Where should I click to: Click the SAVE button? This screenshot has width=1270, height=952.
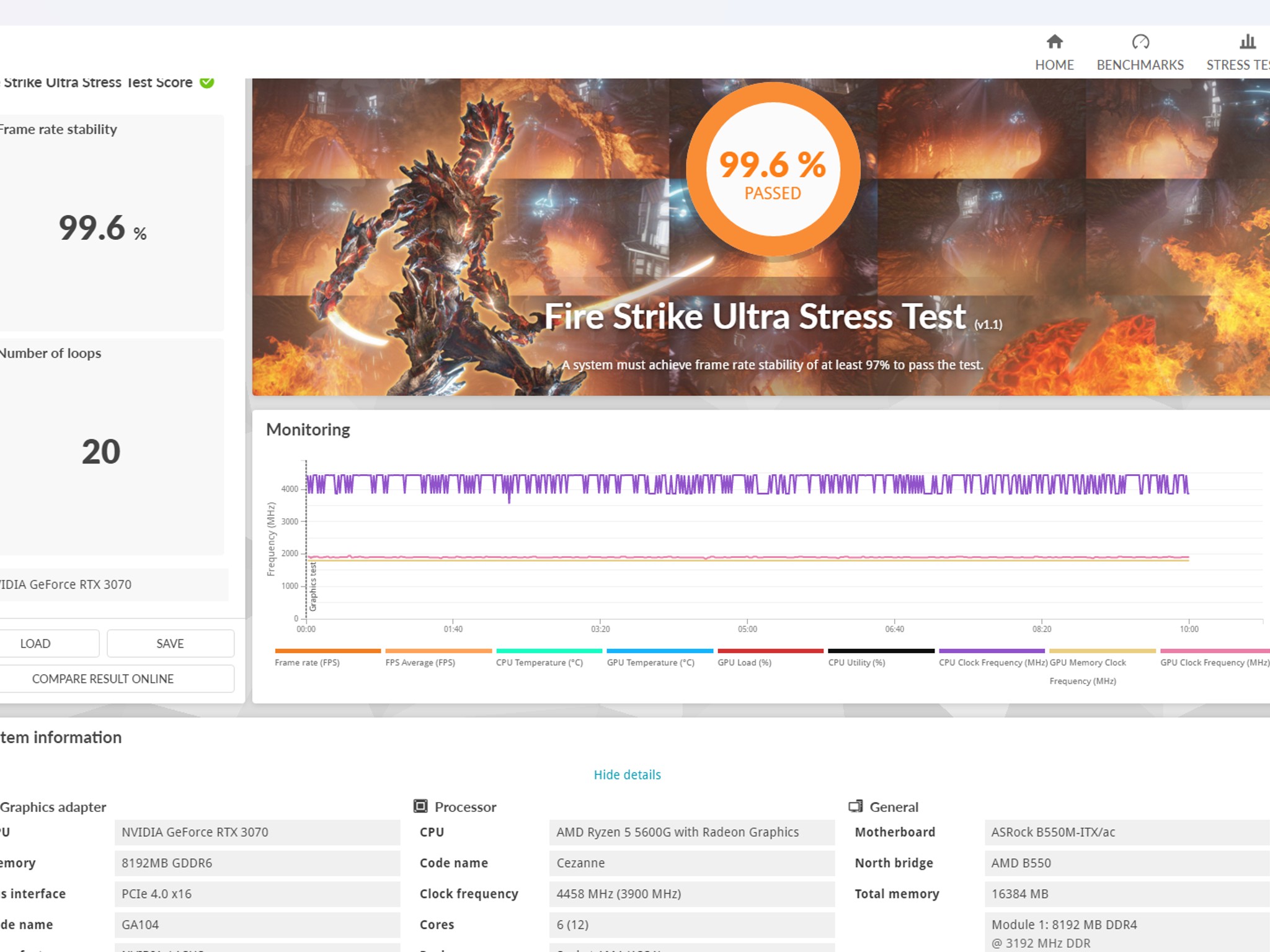171,643
